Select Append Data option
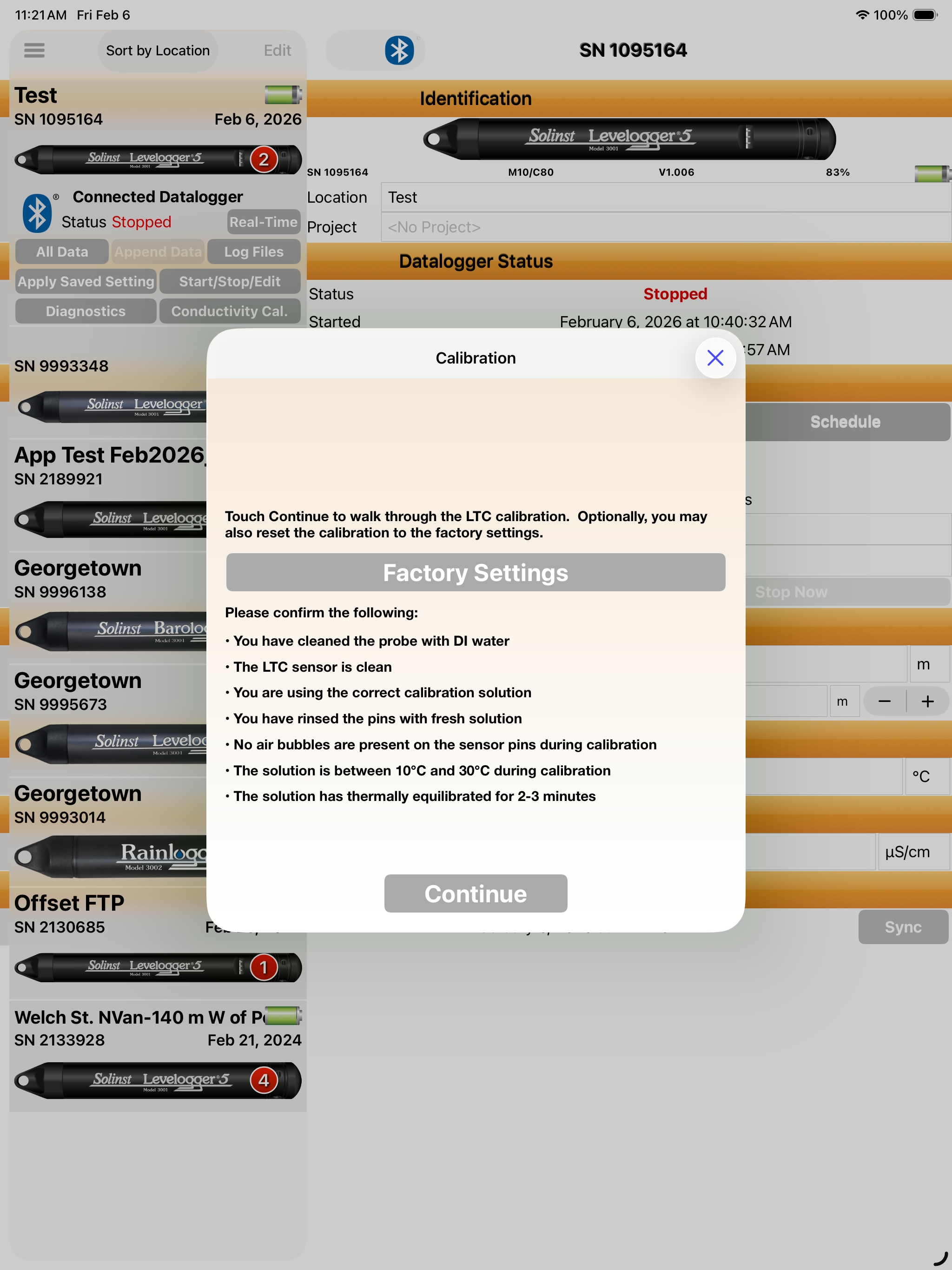952x1270 pixels. pyautogui.click(x=158, y=251)
